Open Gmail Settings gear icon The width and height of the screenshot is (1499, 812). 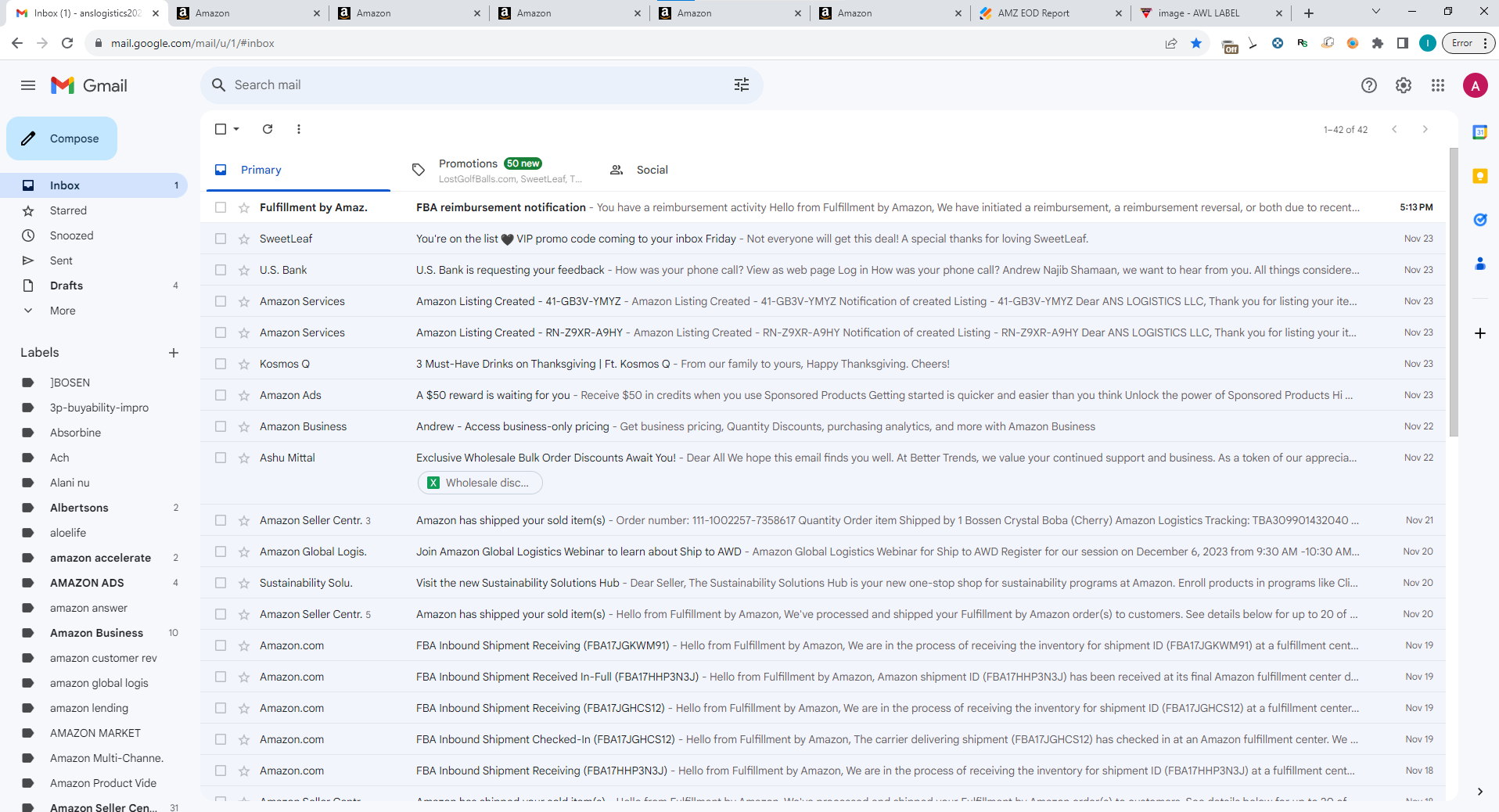[1404, 85]
